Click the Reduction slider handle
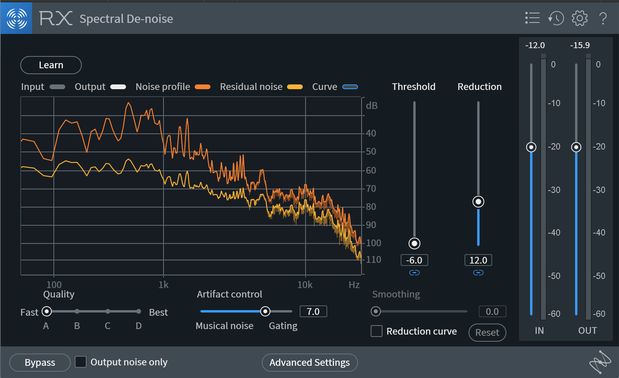 [478, 202]
